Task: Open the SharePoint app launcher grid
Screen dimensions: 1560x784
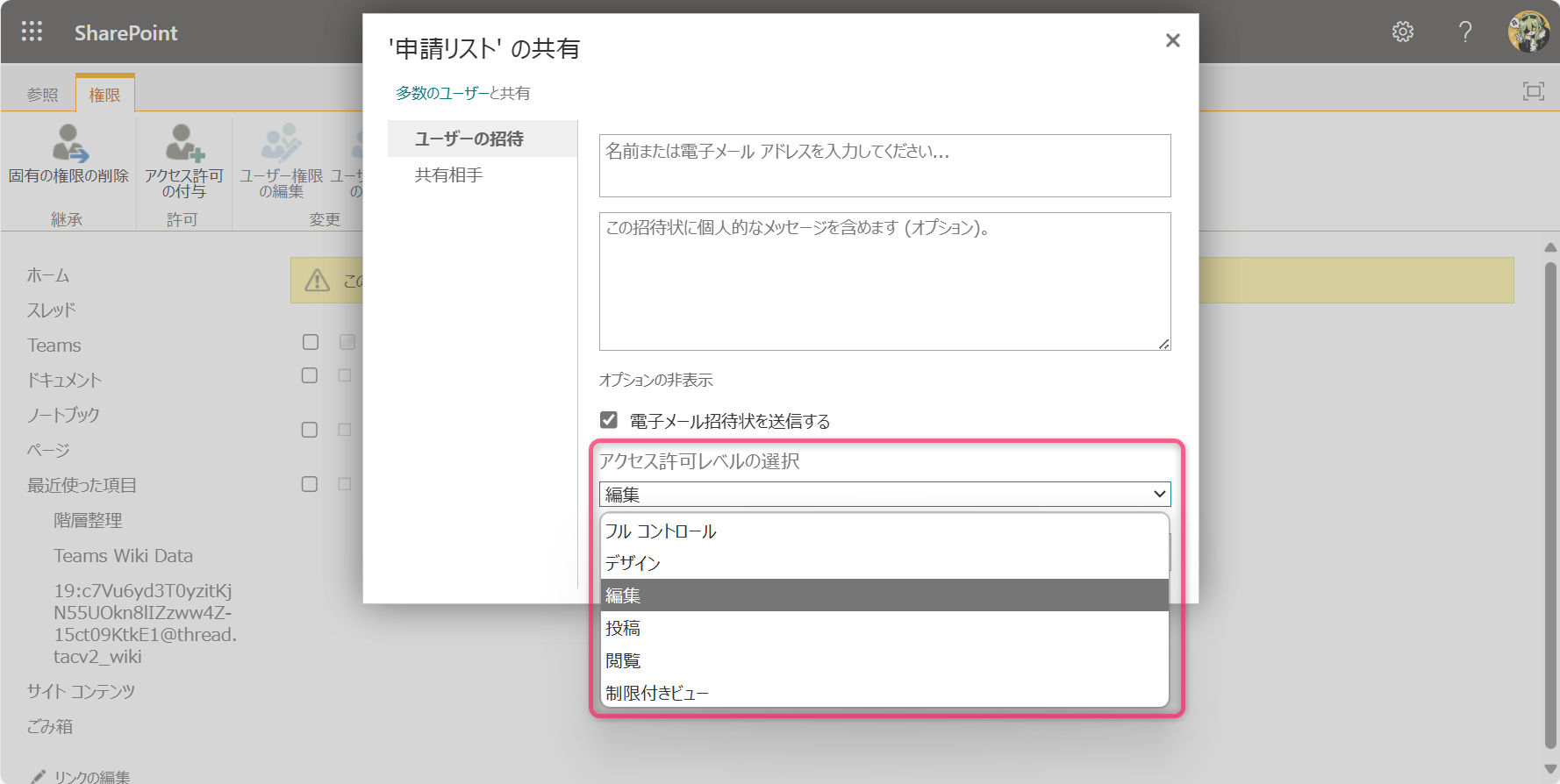Action: 32,32
